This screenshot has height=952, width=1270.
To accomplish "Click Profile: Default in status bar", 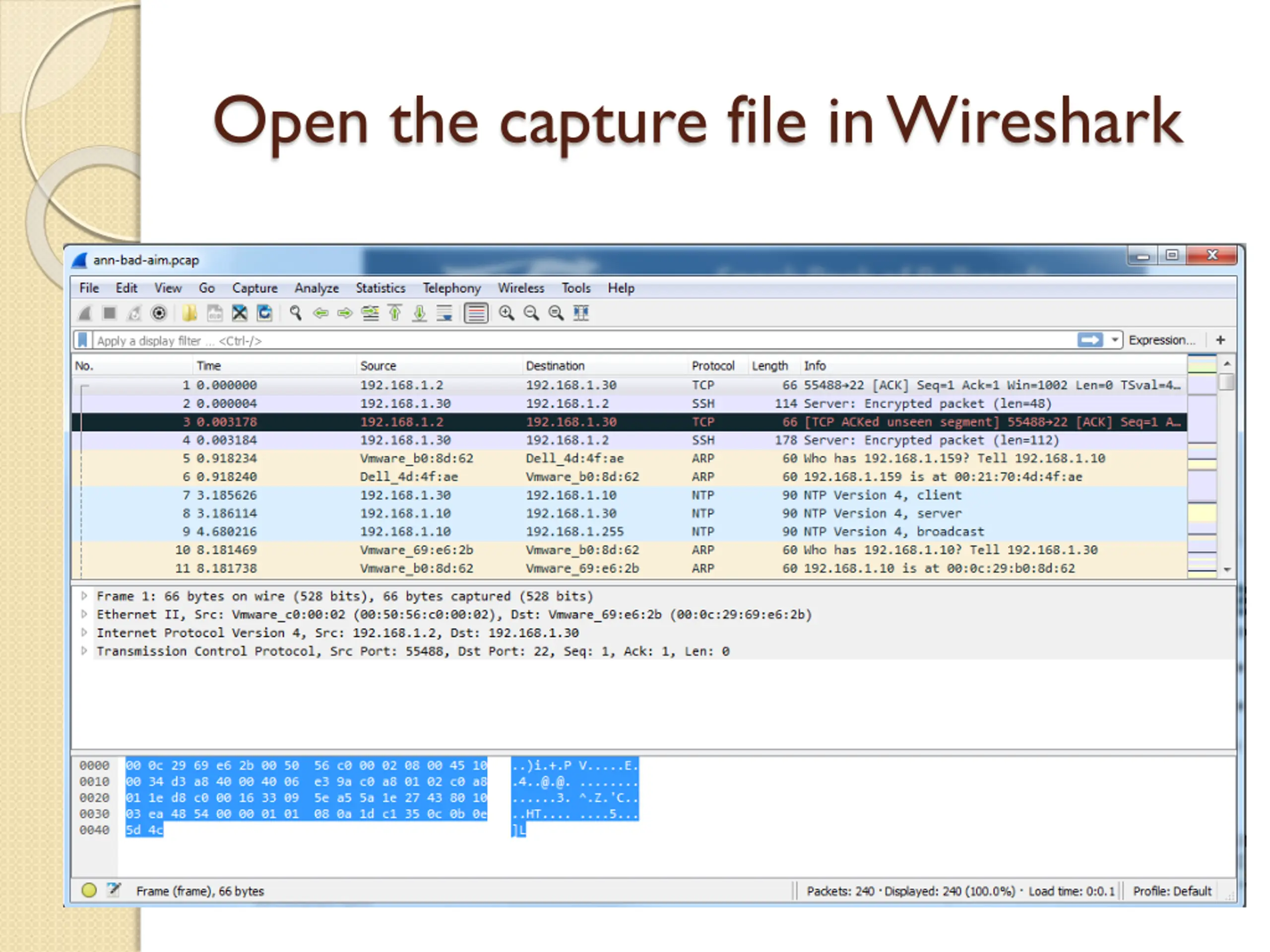I will (x=1172, y=891).
